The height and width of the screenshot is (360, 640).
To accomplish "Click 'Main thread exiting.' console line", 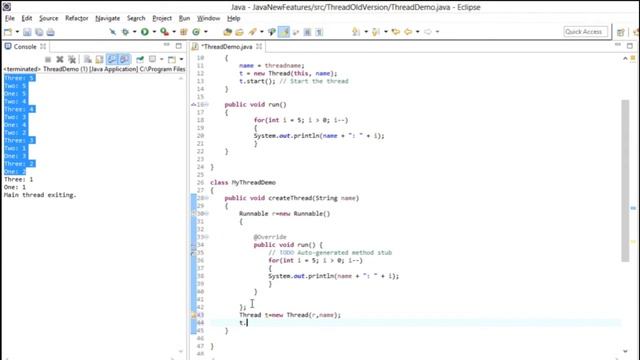I will (x=40, y=195).
